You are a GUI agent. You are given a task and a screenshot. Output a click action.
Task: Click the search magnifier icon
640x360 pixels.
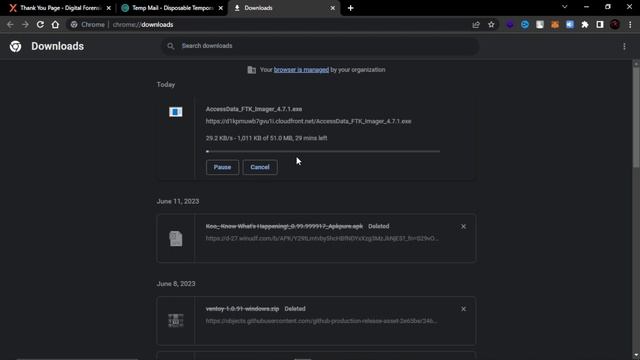[171, 46]
